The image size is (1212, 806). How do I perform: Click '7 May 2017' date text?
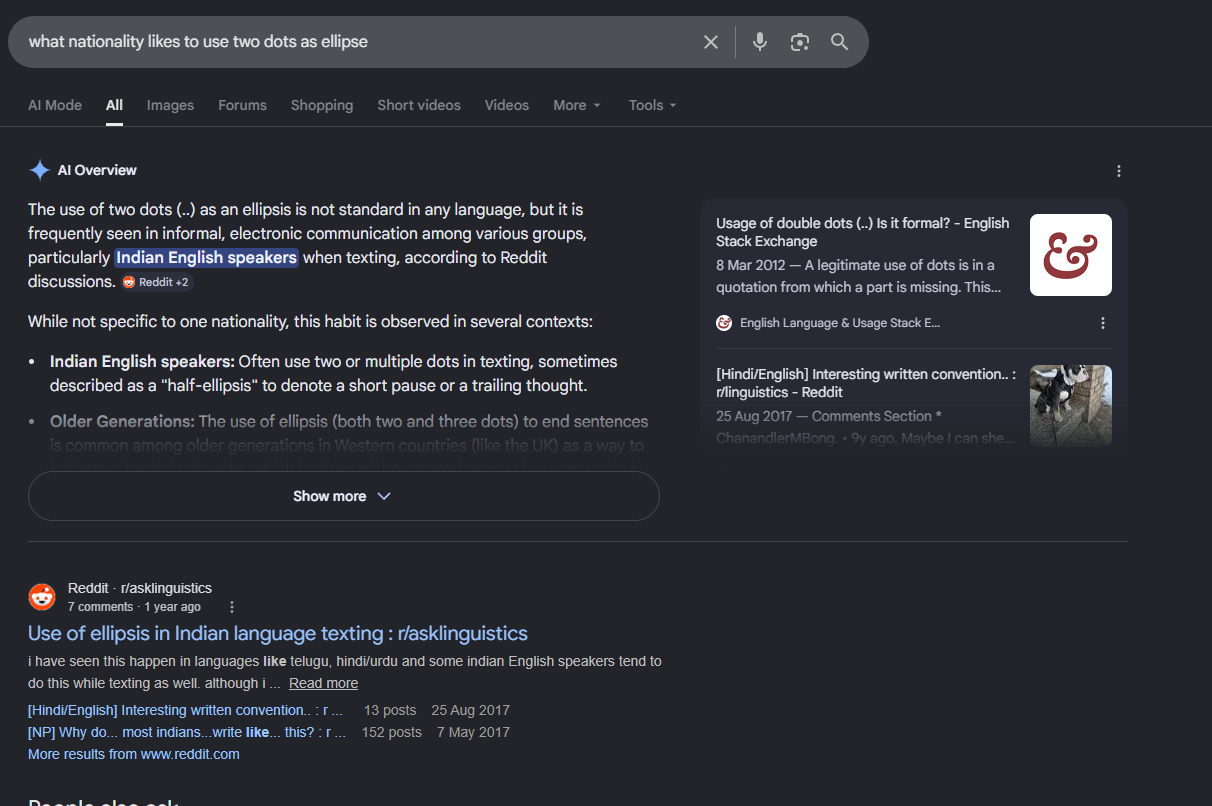tap(473, 732)
